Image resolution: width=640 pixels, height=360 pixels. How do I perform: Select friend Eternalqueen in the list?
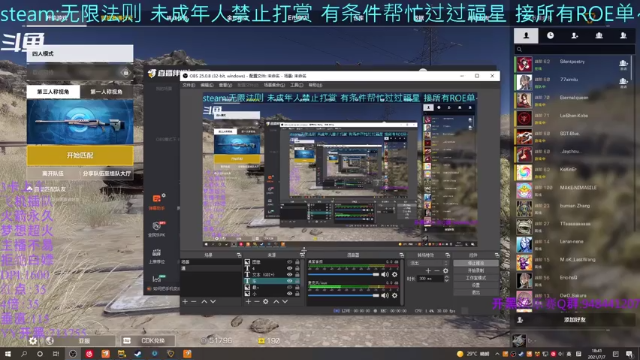[x=572, y=100]
